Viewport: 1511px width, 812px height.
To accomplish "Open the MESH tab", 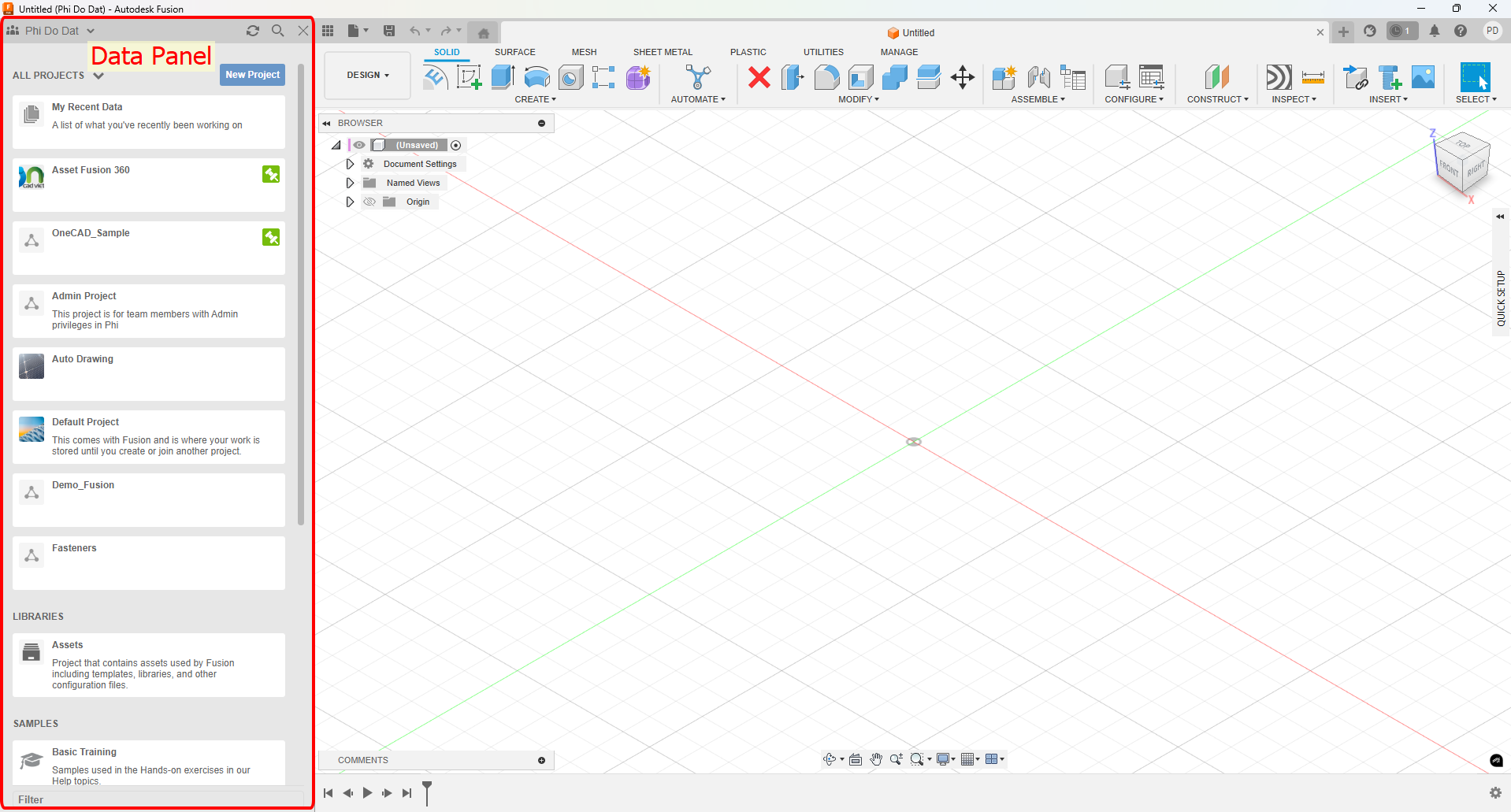I will 585,52.
